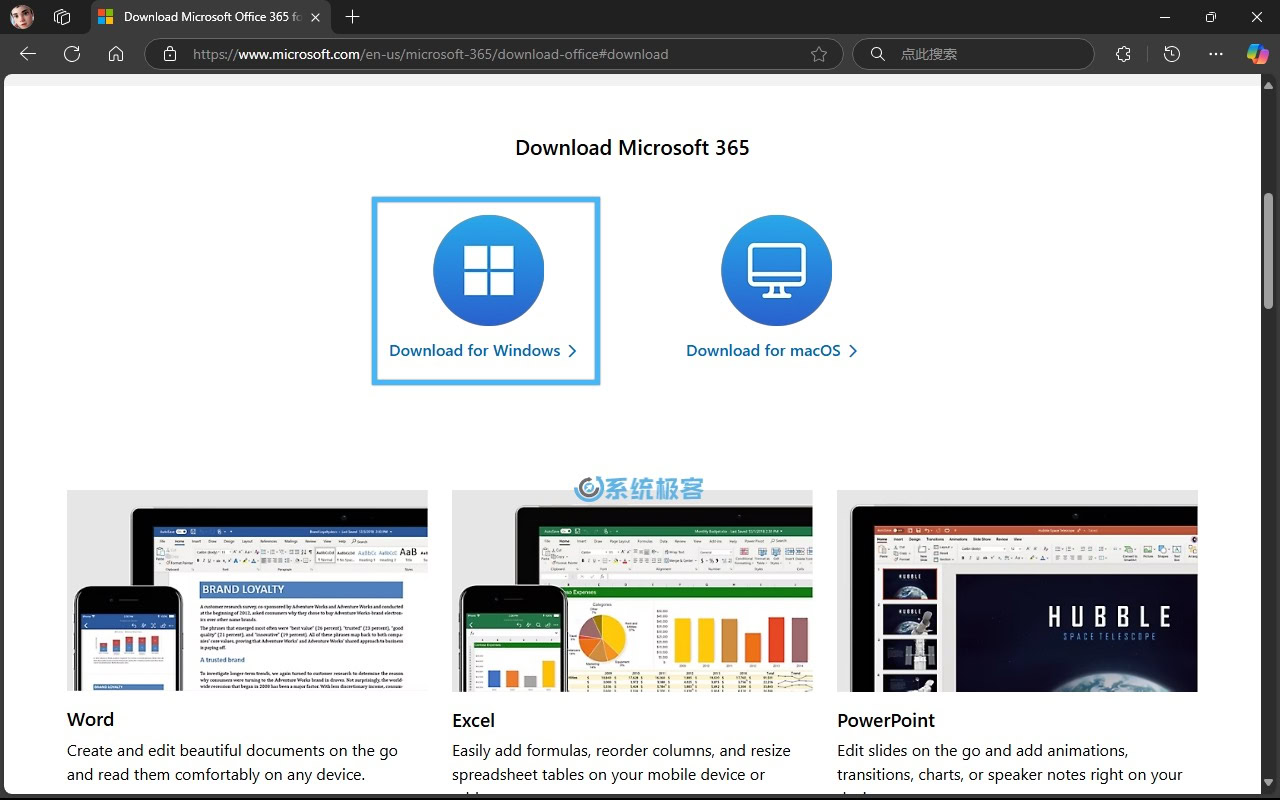Open the settings and more menu

1216,54
